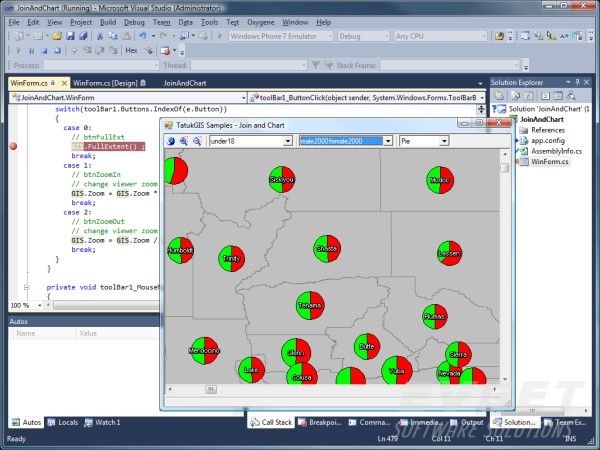Open the Debug menu
This screenshot has height=450, width=600.
(x=134, y=22)
